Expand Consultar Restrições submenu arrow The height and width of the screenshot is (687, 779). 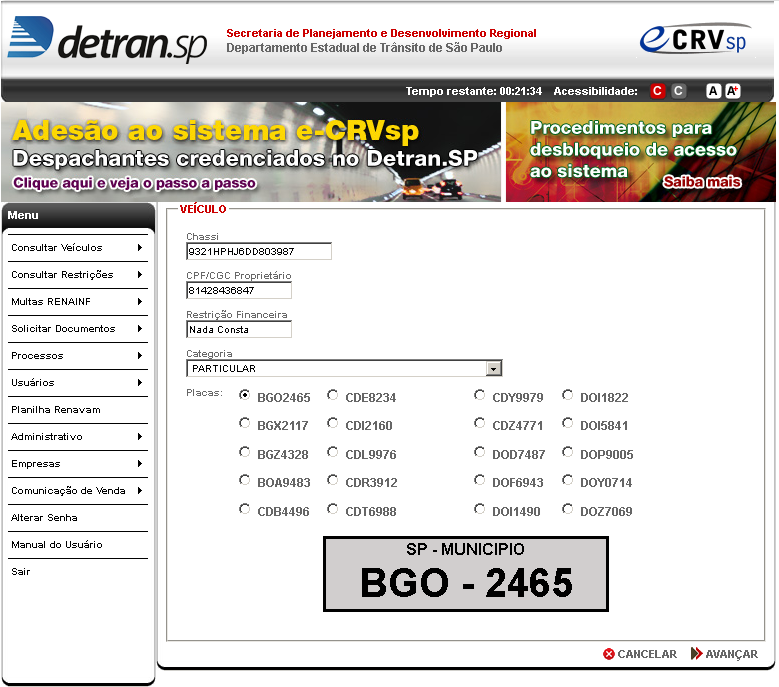(140, 274)
